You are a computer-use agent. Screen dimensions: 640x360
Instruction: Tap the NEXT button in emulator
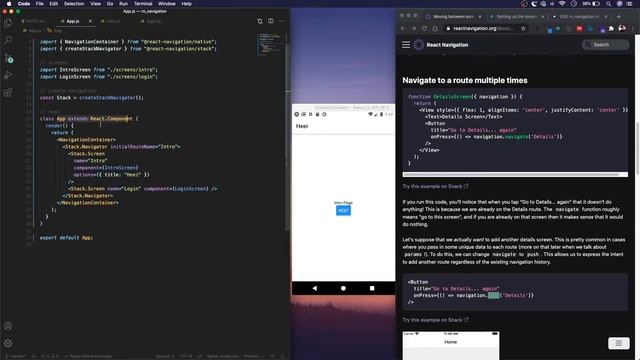pos(343,210)
